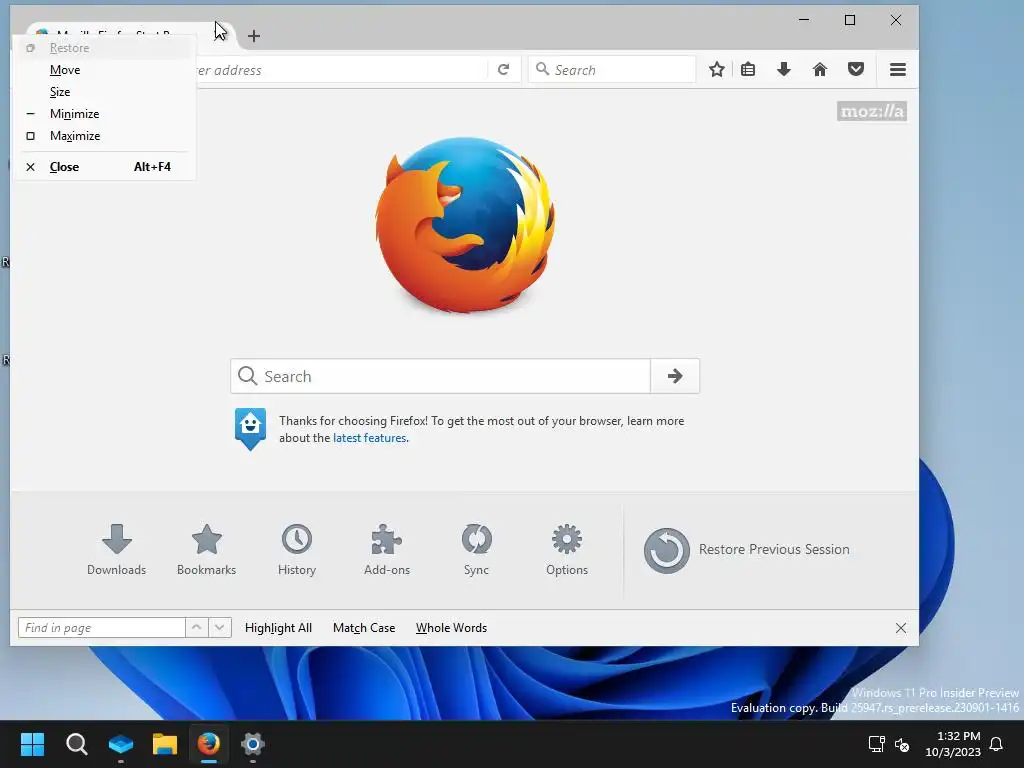Open Downloads from start page launcher

(117, 549)
